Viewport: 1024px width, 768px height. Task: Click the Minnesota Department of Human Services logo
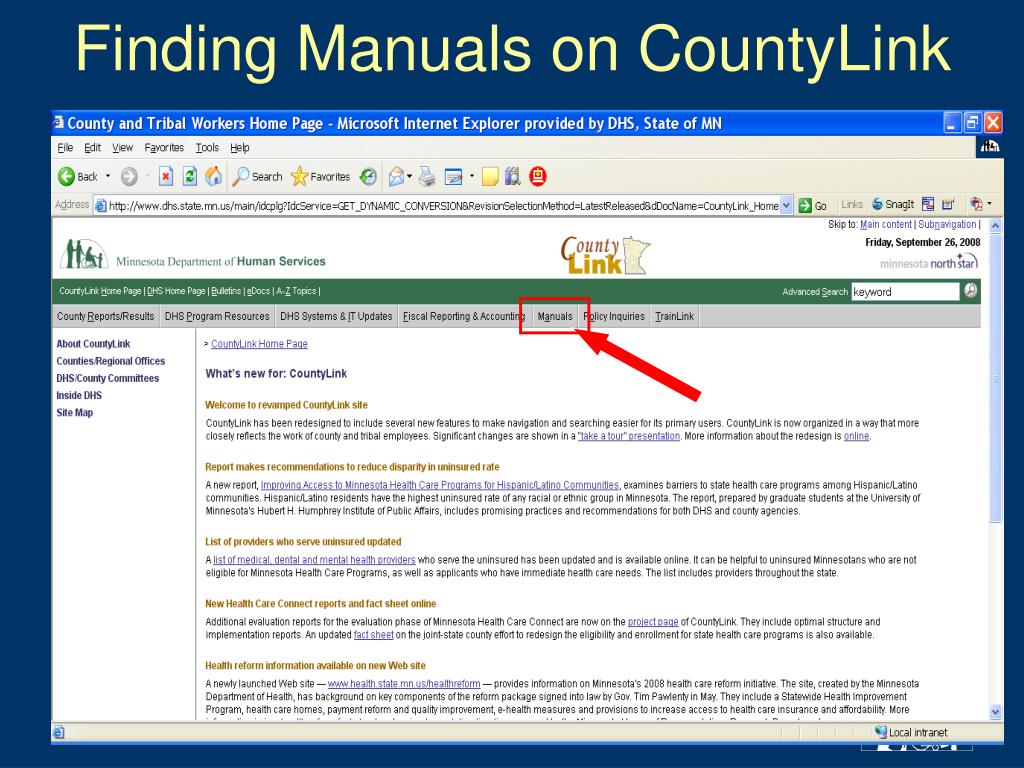coord(193,255)
